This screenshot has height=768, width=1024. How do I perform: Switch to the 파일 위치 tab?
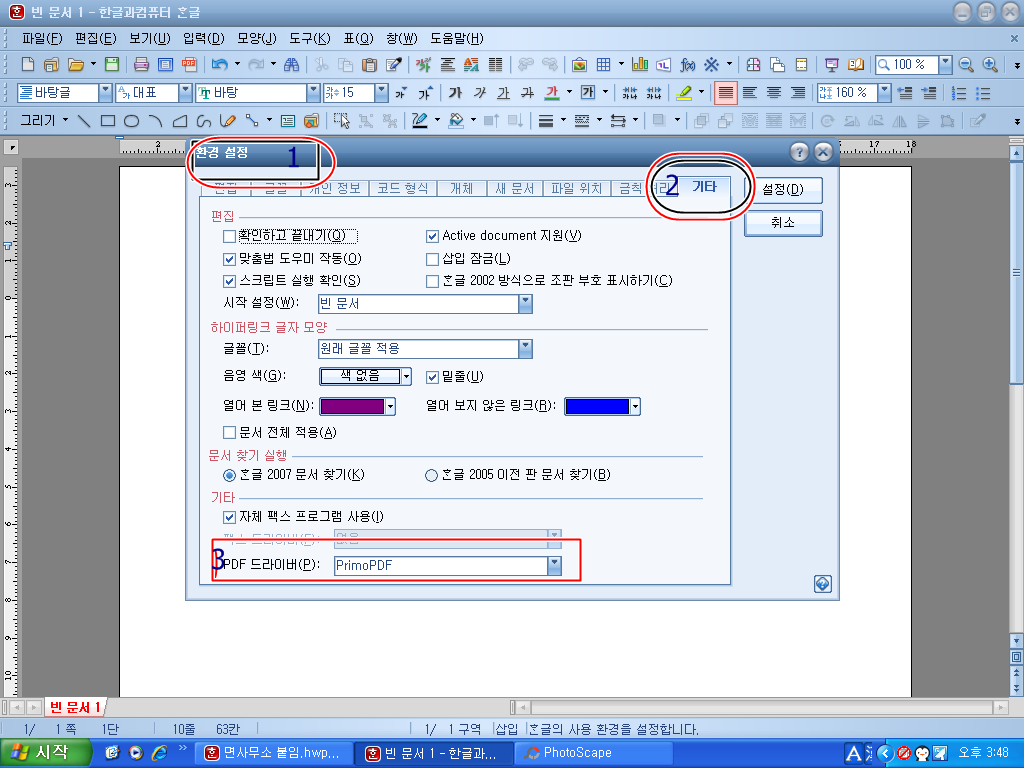click(x=575, y=188)
